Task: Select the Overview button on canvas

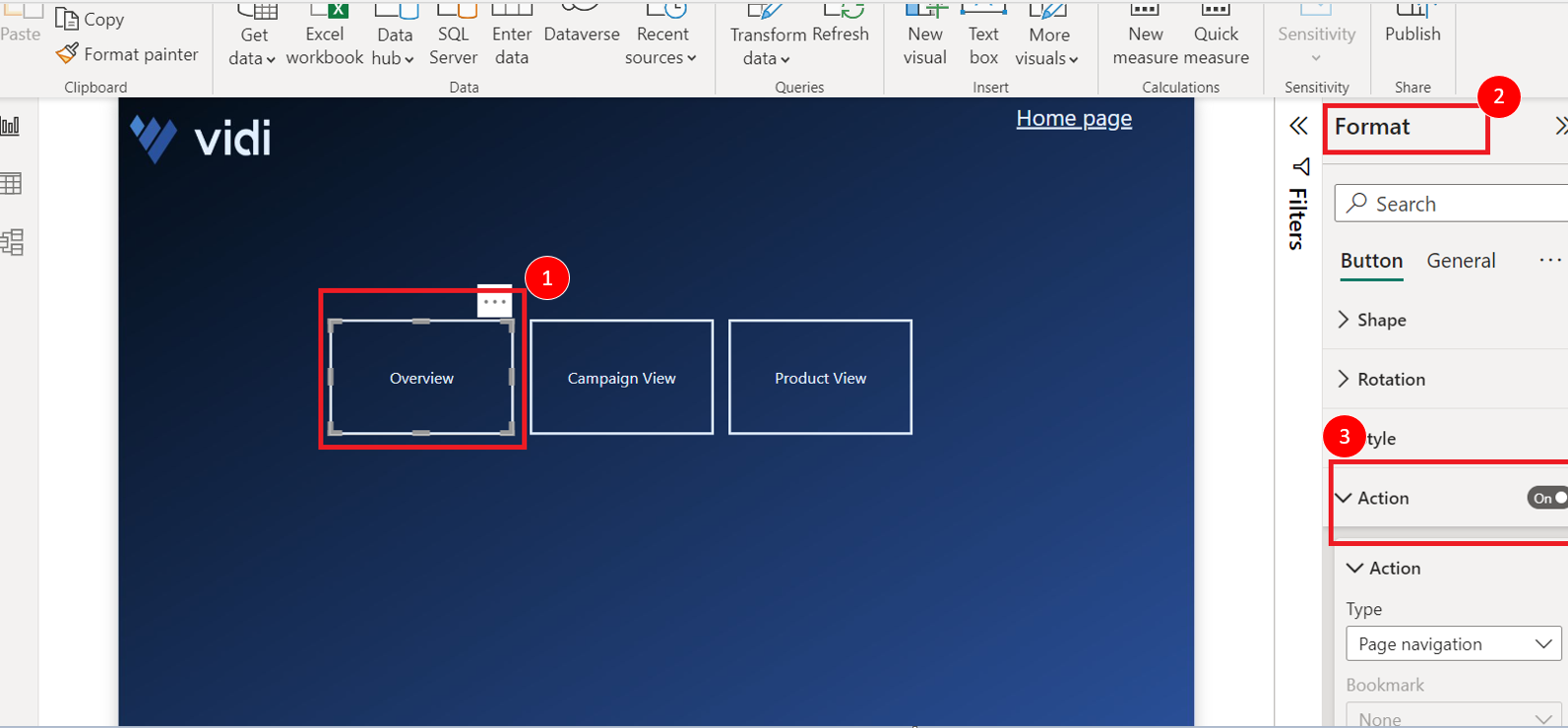Action: [x=421, y=378]
